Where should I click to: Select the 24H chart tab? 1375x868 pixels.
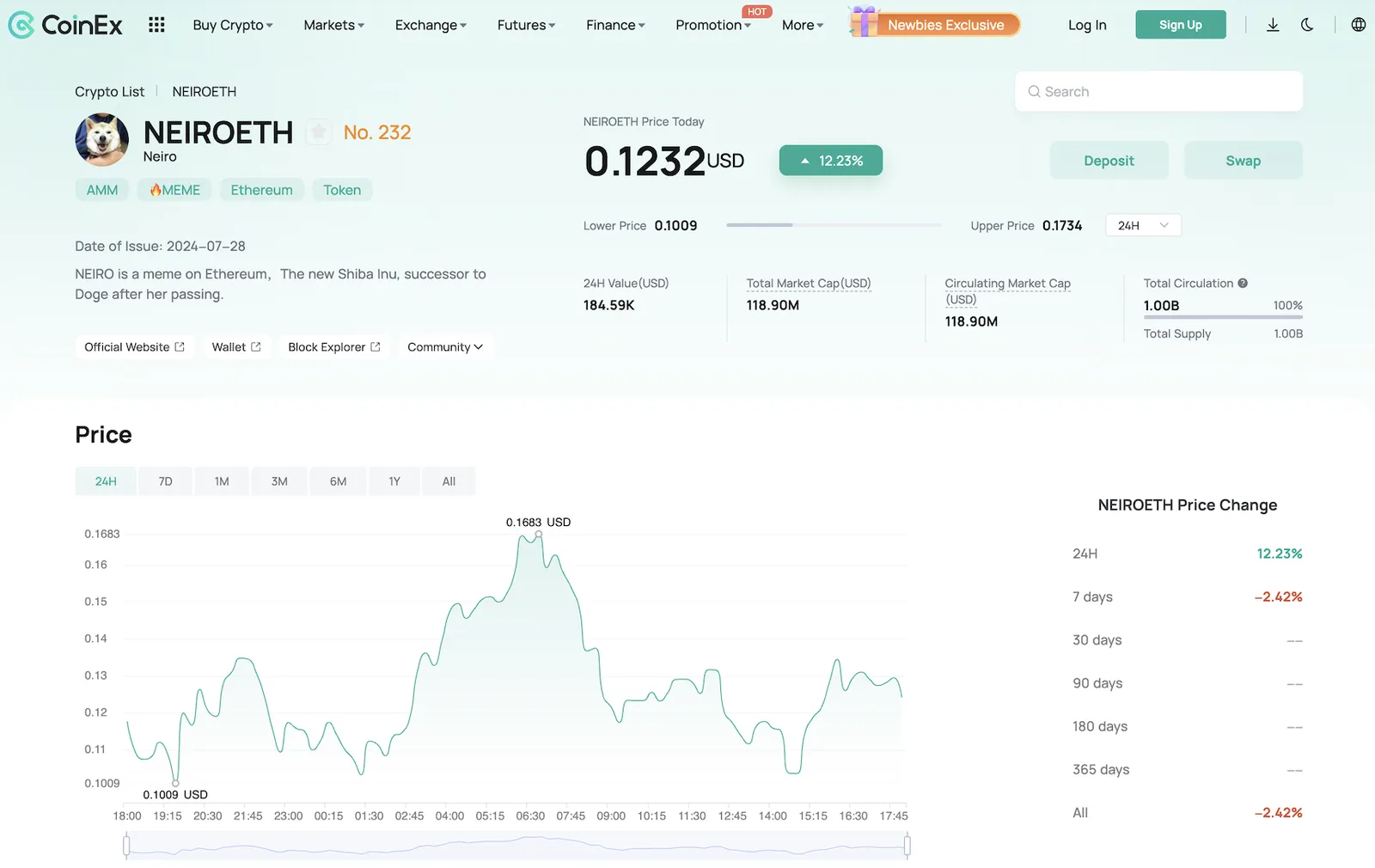click(106, 481)
